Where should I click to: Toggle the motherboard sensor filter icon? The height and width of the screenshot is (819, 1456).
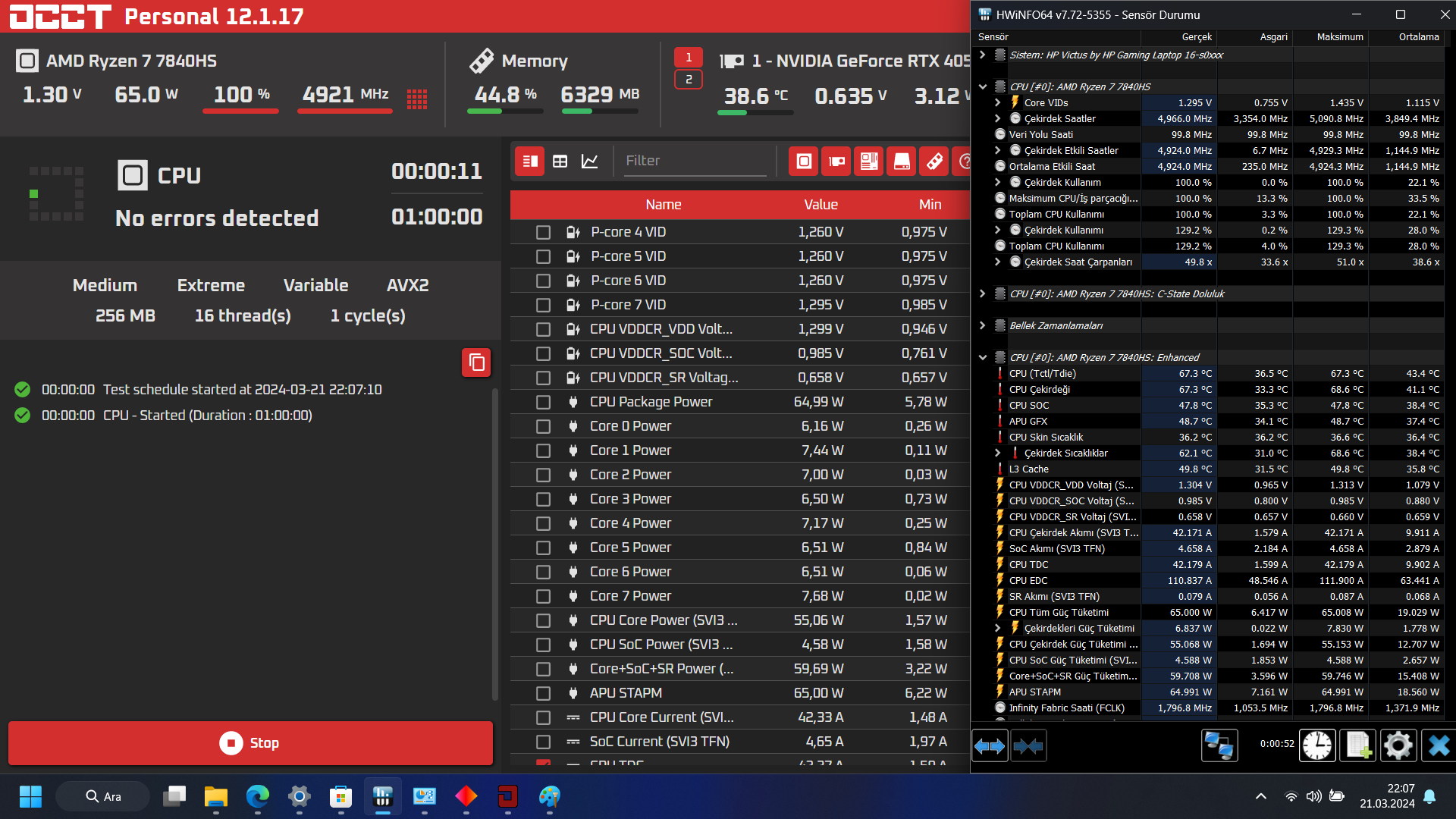click(x=868, y=161)
